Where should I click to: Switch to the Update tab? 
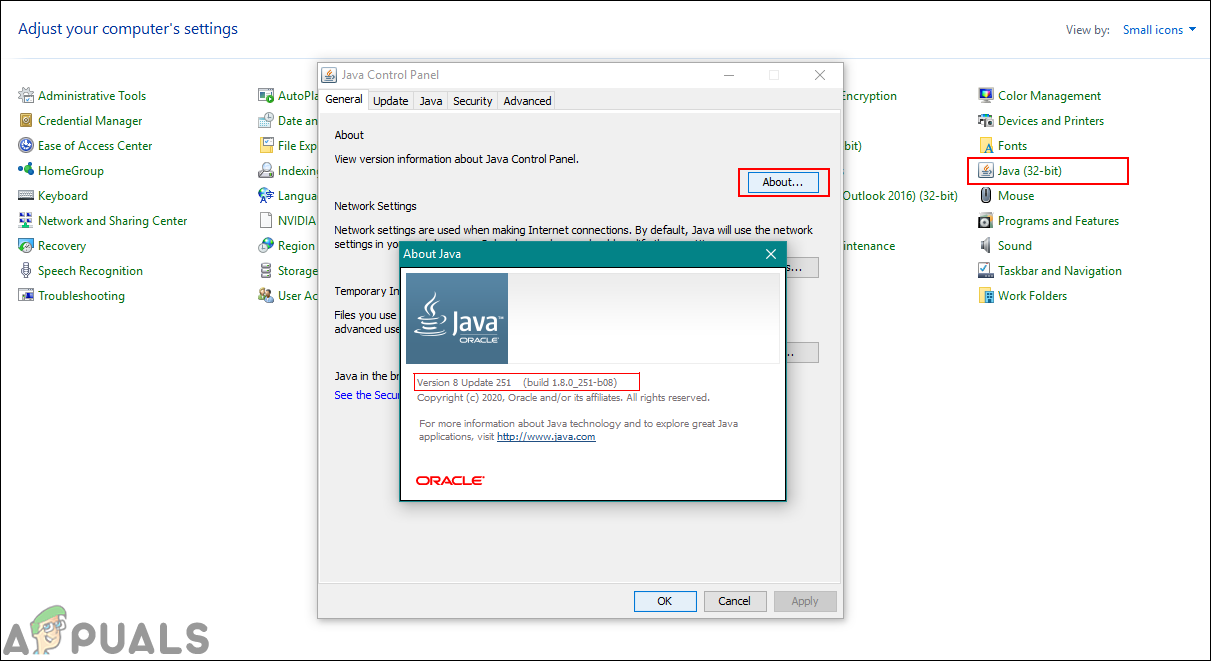pyautogui.click(x=391, y=101)
